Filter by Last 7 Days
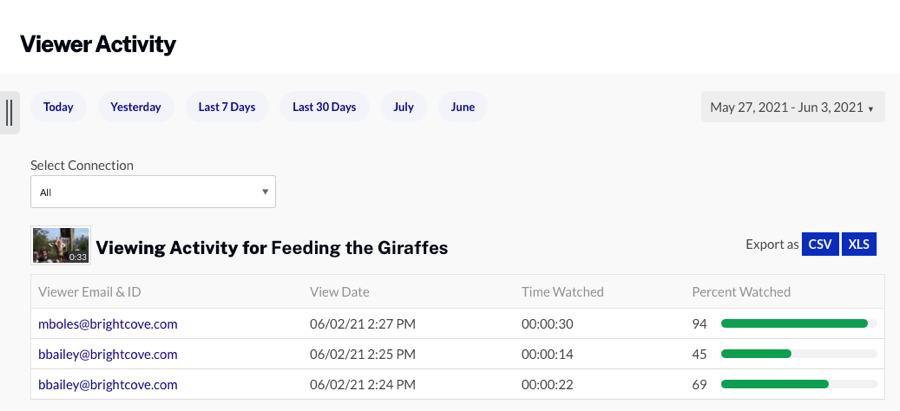900x411 pixels. pyautogui.click(x=226, y=107)
